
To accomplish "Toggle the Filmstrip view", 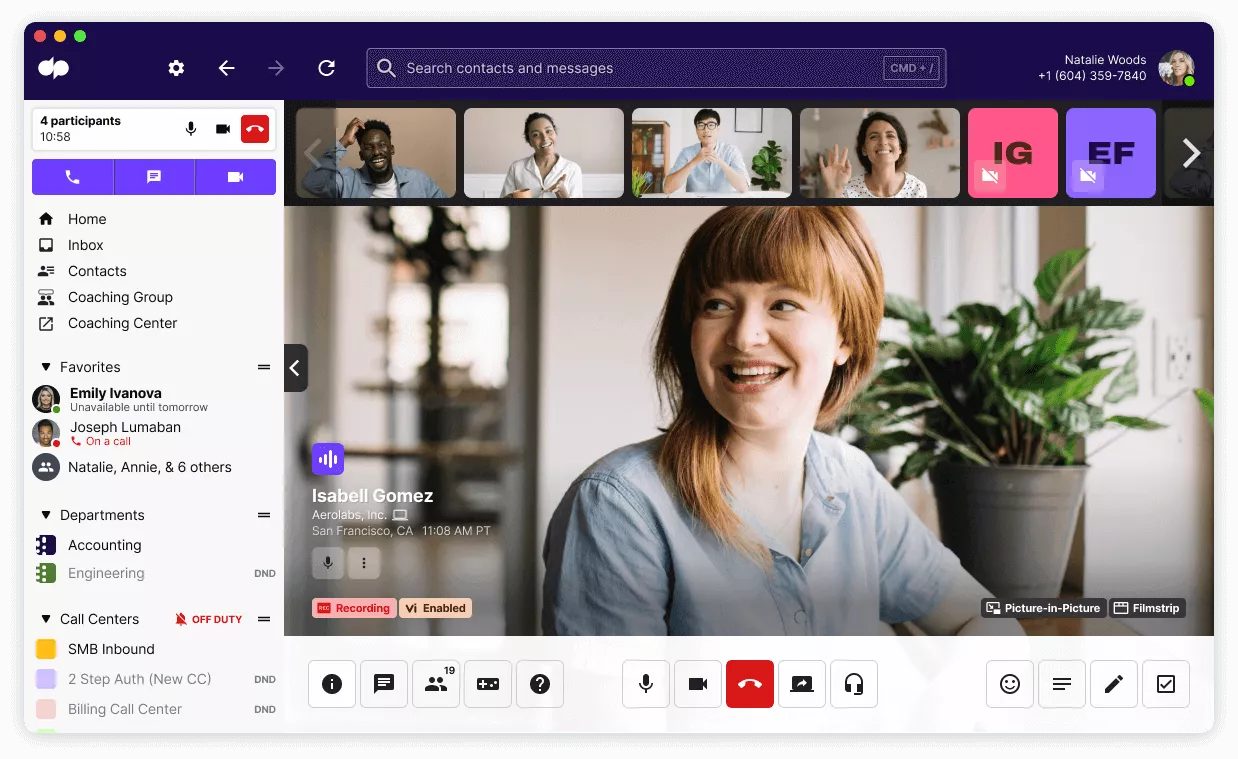I will point(1147,608).
